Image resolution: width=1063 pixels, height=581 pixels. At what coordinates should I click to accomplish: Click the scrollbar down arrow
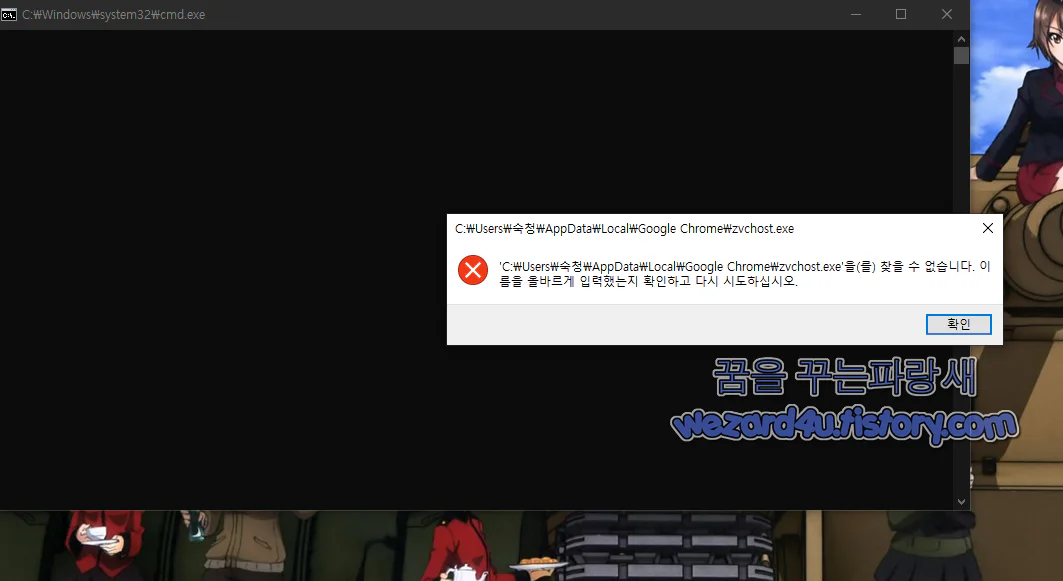click(962, 500)
